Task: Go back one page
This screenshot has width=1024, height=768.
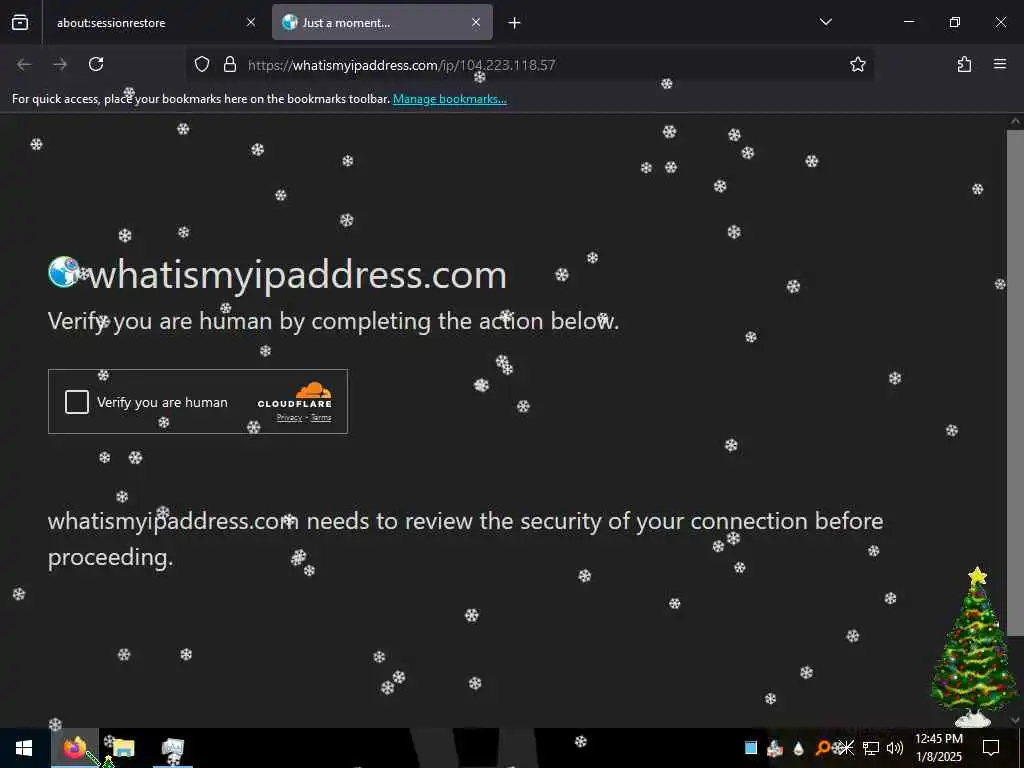Action: [24, 64]
